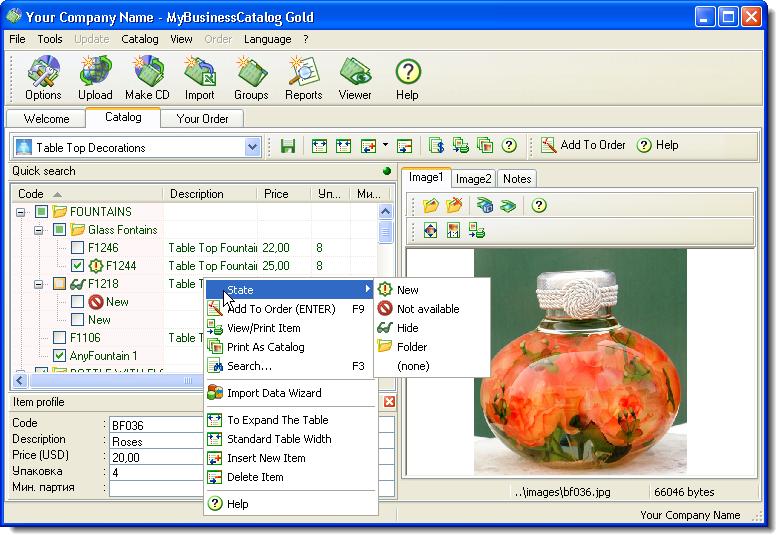Click the question-mark icon after the print icons
The height and width of the screenshot is (535, 776).
(x=509, y=146)
